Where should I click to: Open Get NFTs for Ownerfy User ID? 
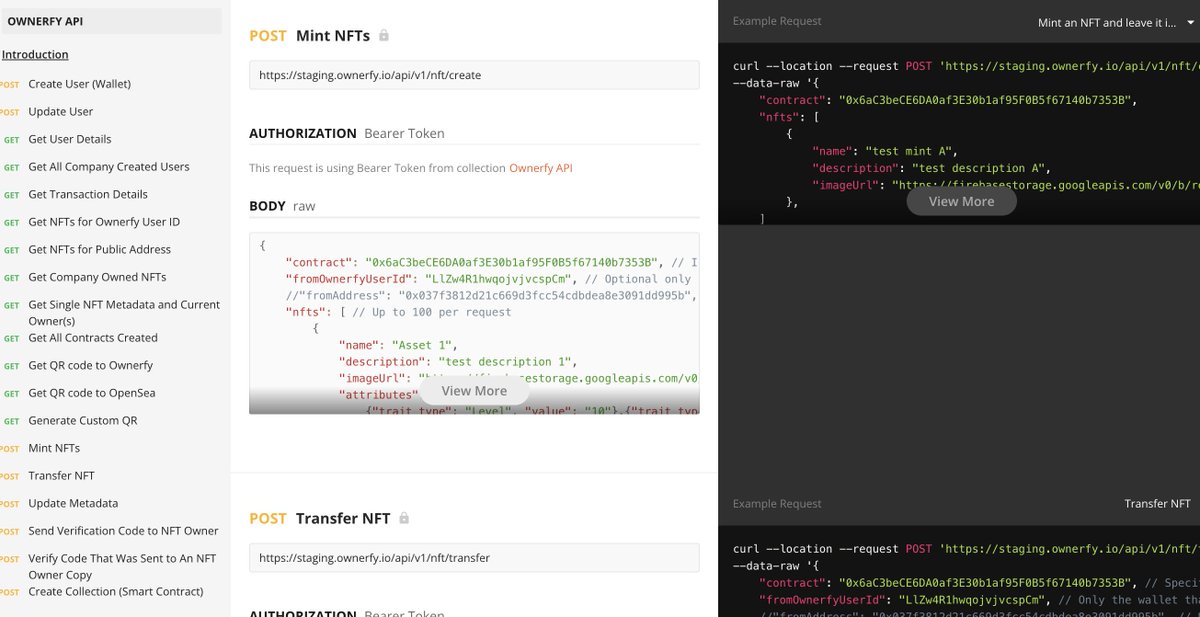(104, 222)
